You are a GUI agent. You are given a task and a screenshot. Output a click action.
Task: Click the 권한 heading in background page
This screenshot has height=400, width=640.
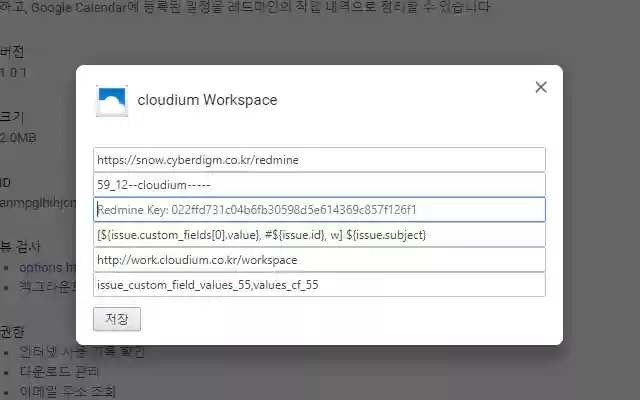(12, 332)
